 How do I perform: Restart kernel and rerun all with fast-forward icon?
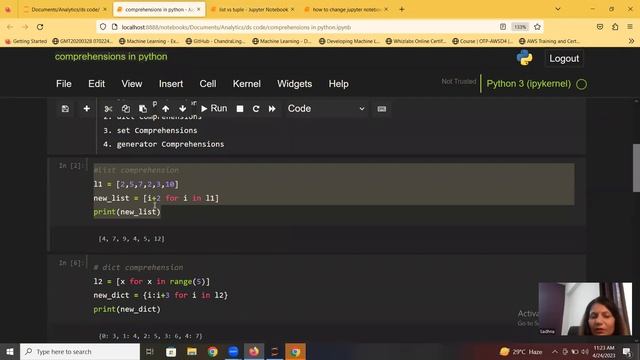tap(272, 109)
